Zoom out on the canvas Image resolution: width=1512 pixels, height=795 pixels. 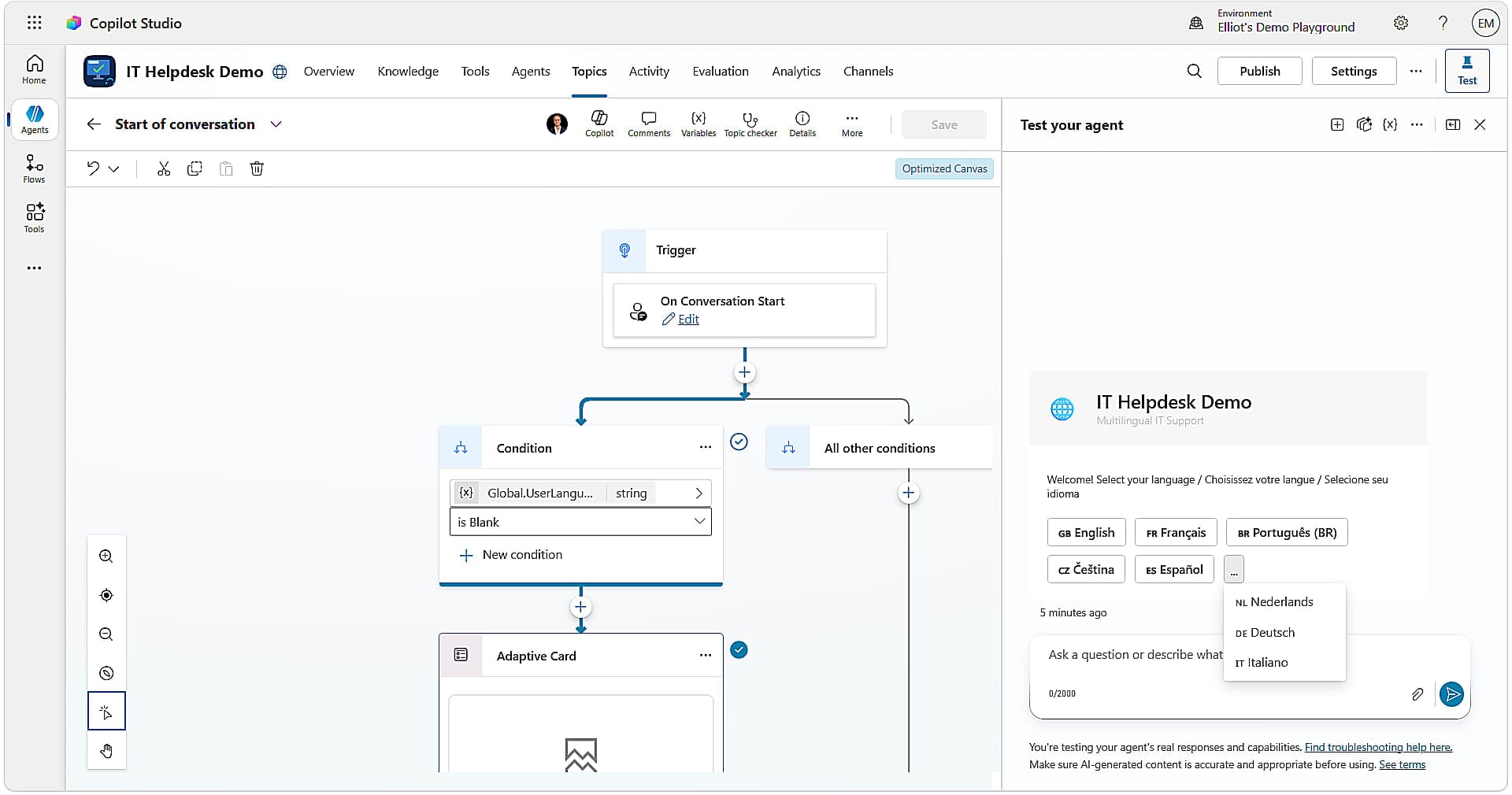[x=106, y=634]
